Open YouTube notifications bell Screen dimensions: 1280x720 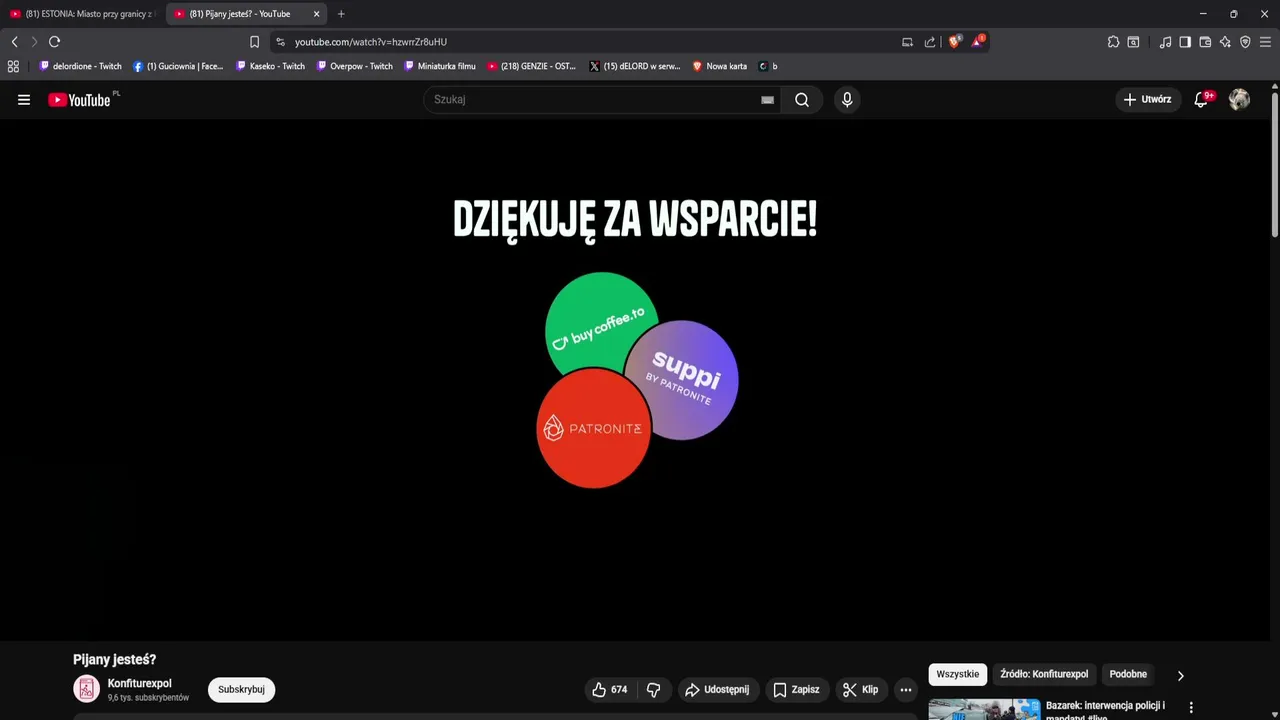click(1201, 100)
